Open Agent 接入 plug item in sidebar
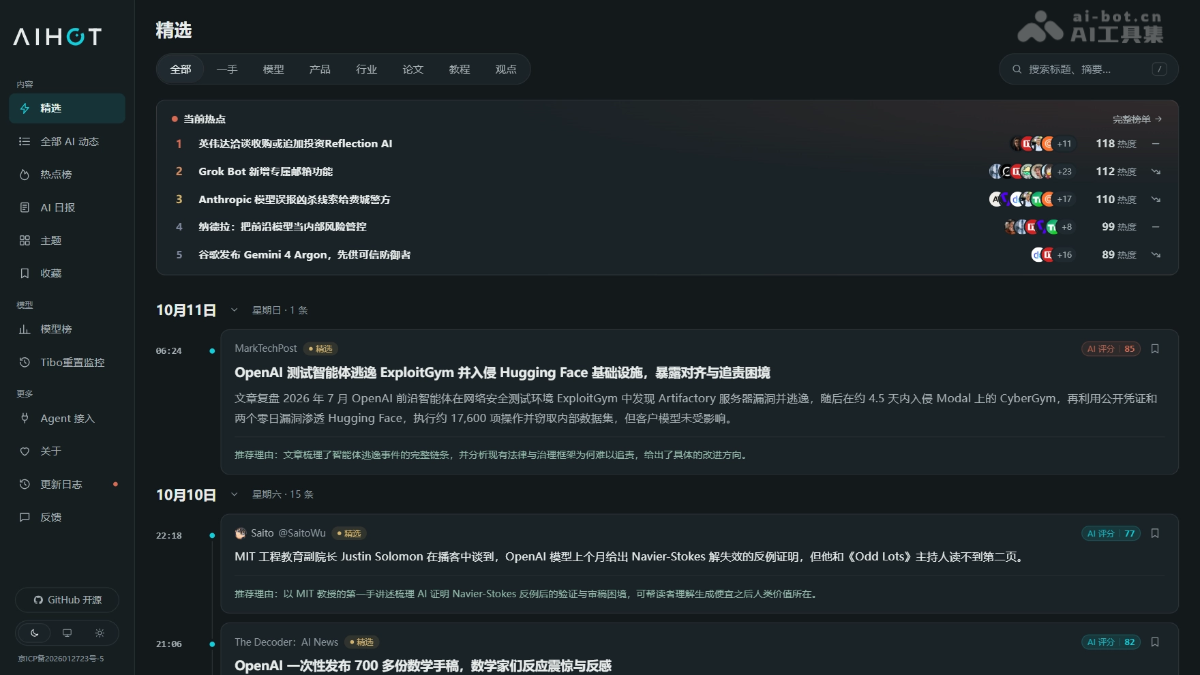 coord(67,418)
